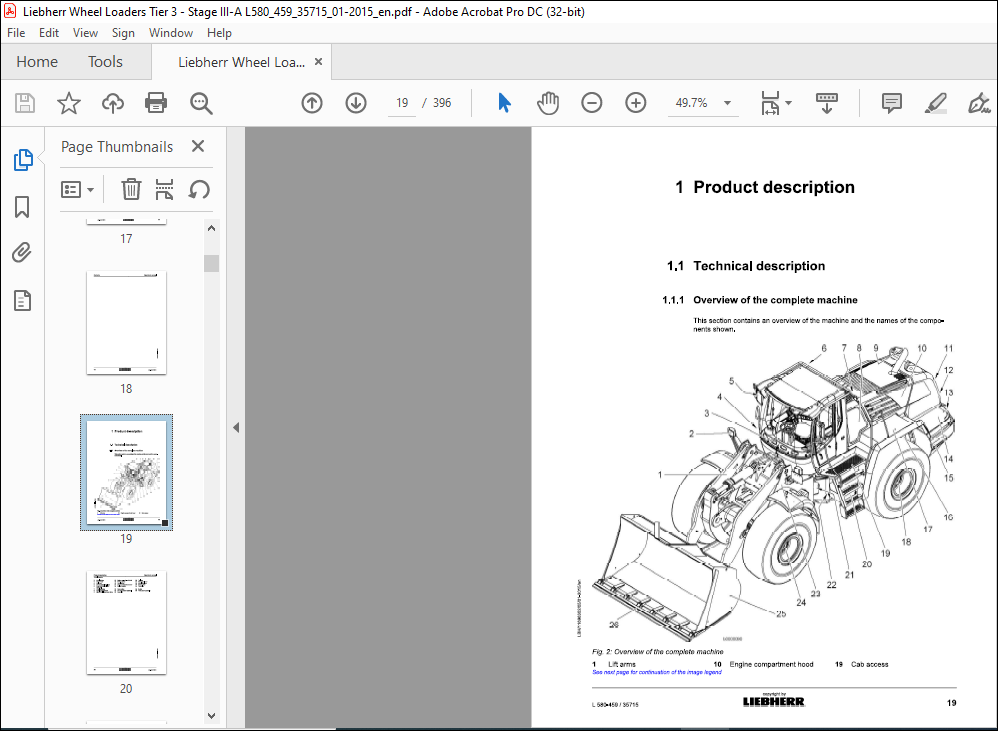Click the thumbnail panel scrollbar thumb
The width and height of the screenshot is (998, 731).
tap(211, 263)
